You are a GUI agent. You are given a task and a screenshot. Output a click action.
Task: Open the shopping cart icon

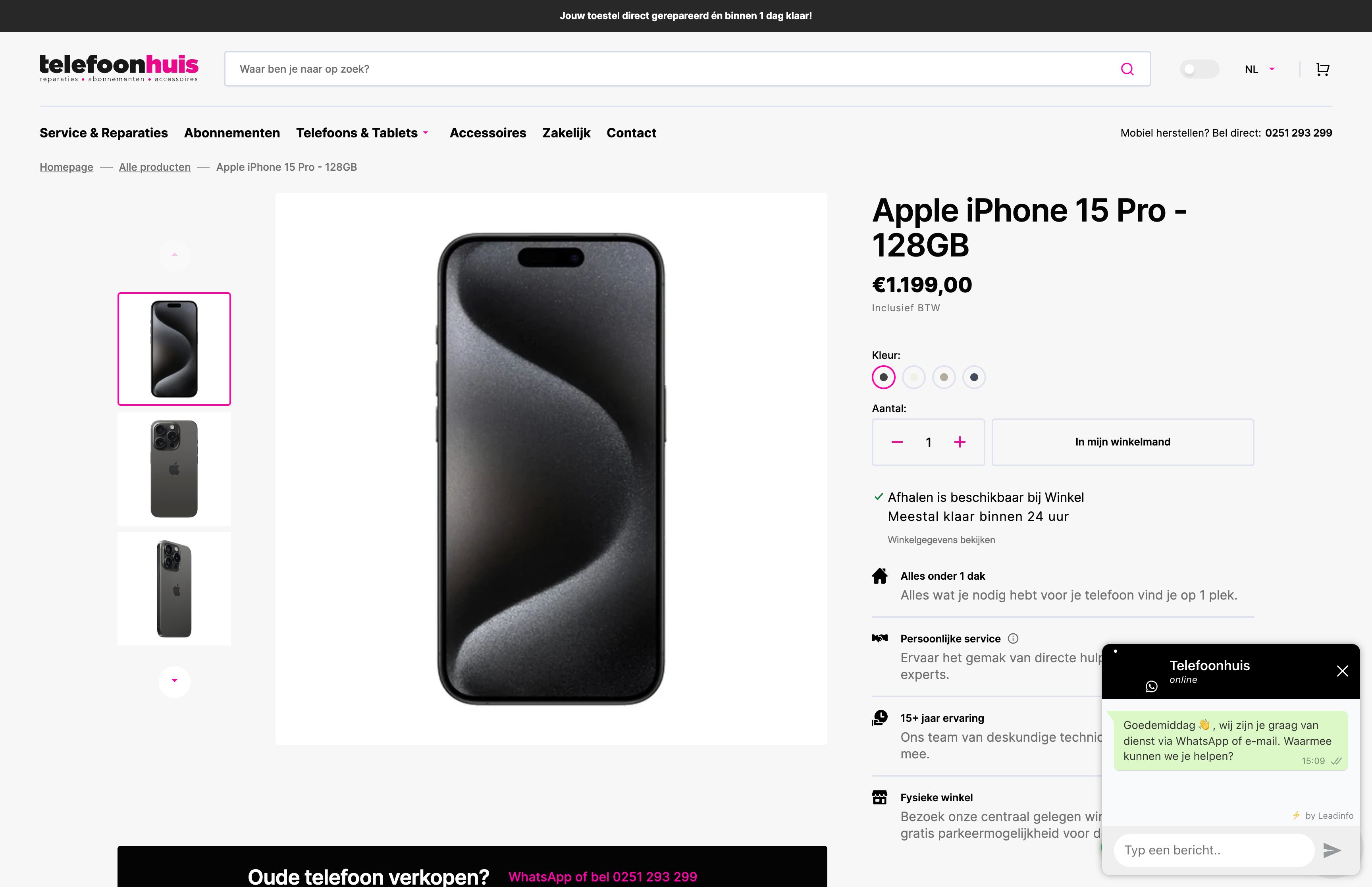[x=1322, y=69]
